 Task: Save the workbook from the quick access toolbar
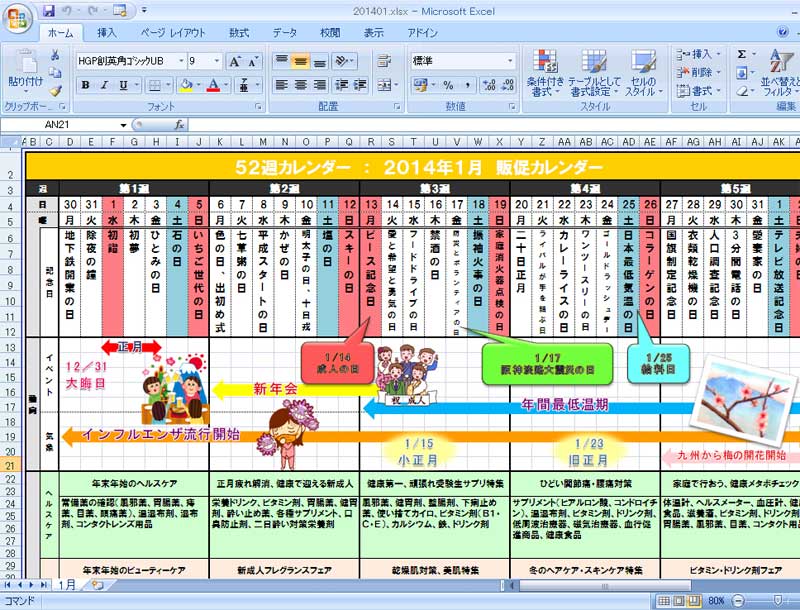tap(49, 10)
